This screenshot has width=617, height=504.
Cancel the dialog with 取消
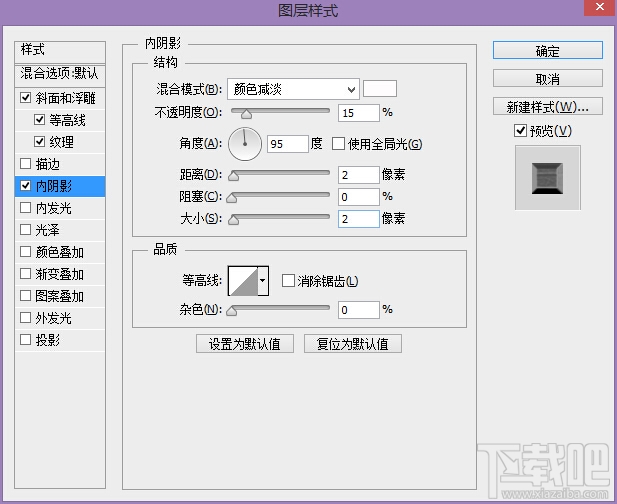click(x=548, y=78)
